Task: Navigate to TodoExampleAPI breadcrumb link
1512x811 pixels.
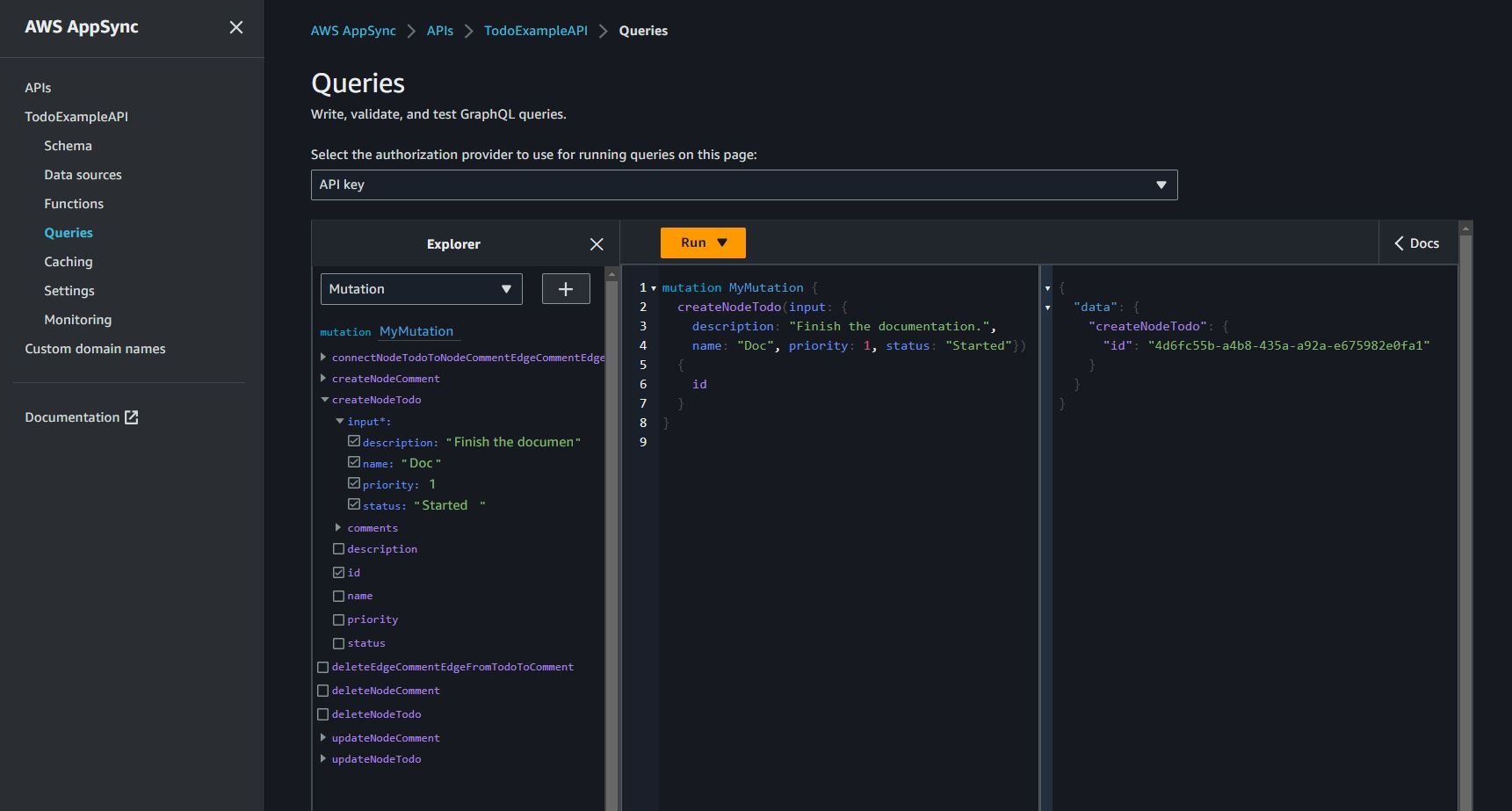Action: point(535,31)
